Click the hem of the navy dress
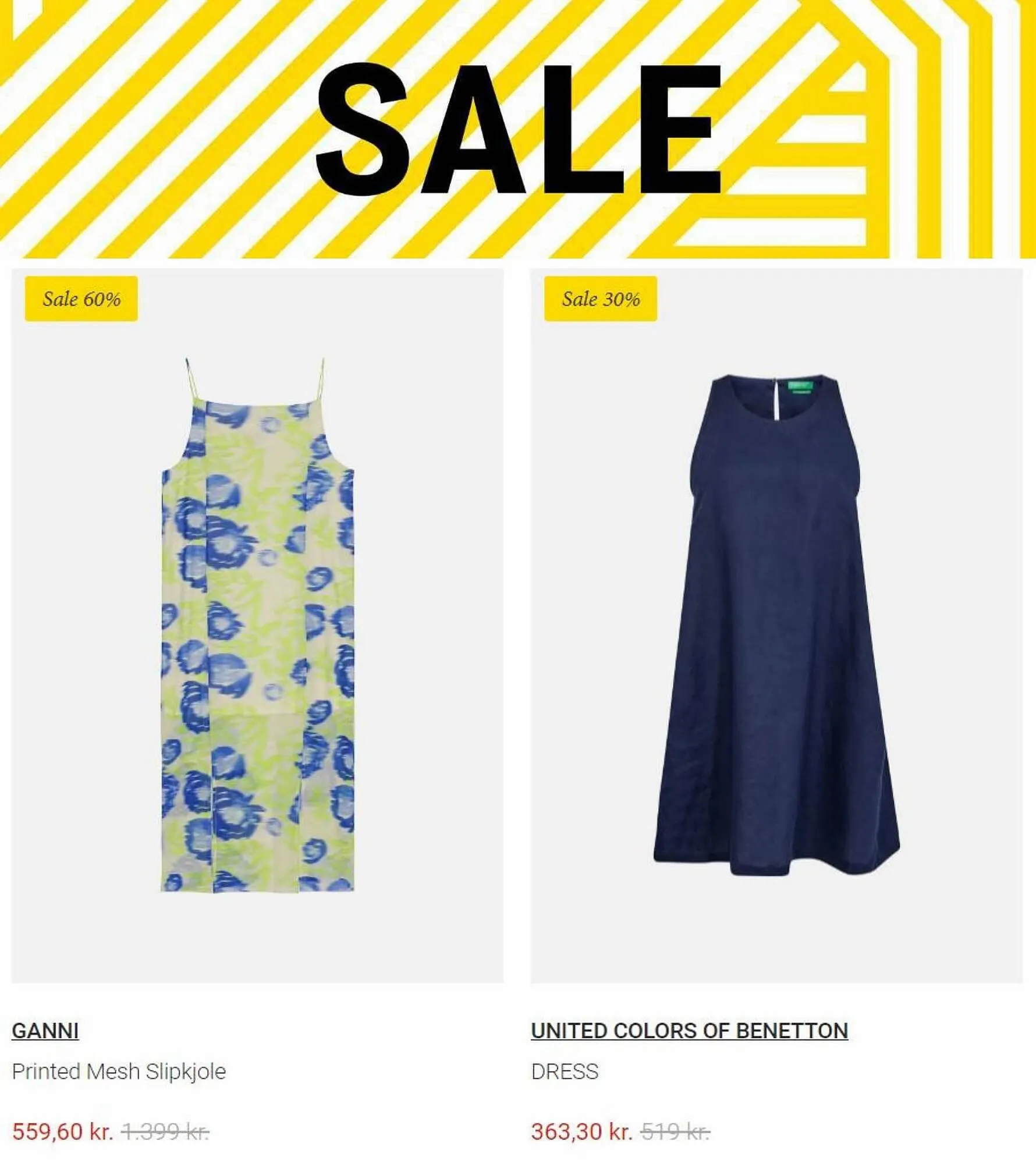 [776, 861]
